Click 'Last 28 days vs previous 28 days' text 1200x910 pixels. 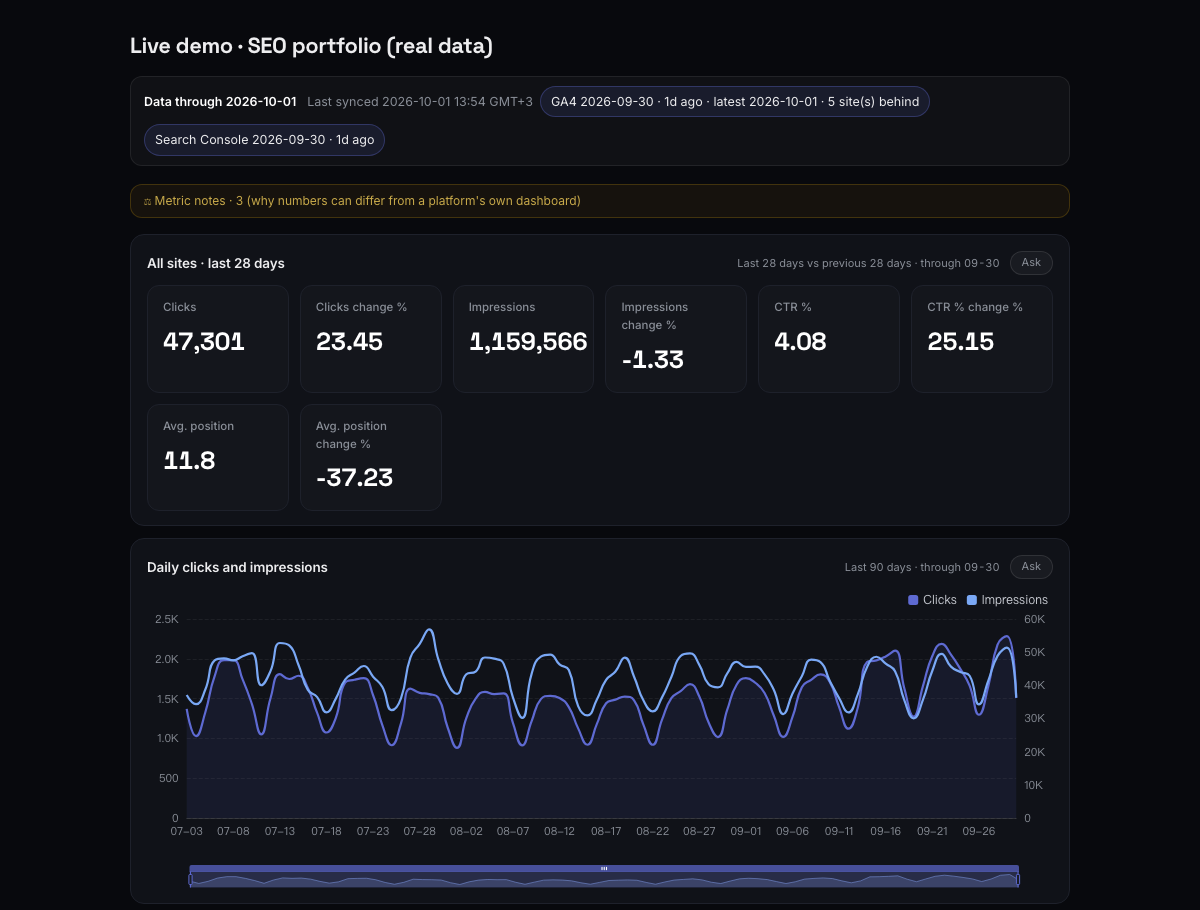[824, 263]
